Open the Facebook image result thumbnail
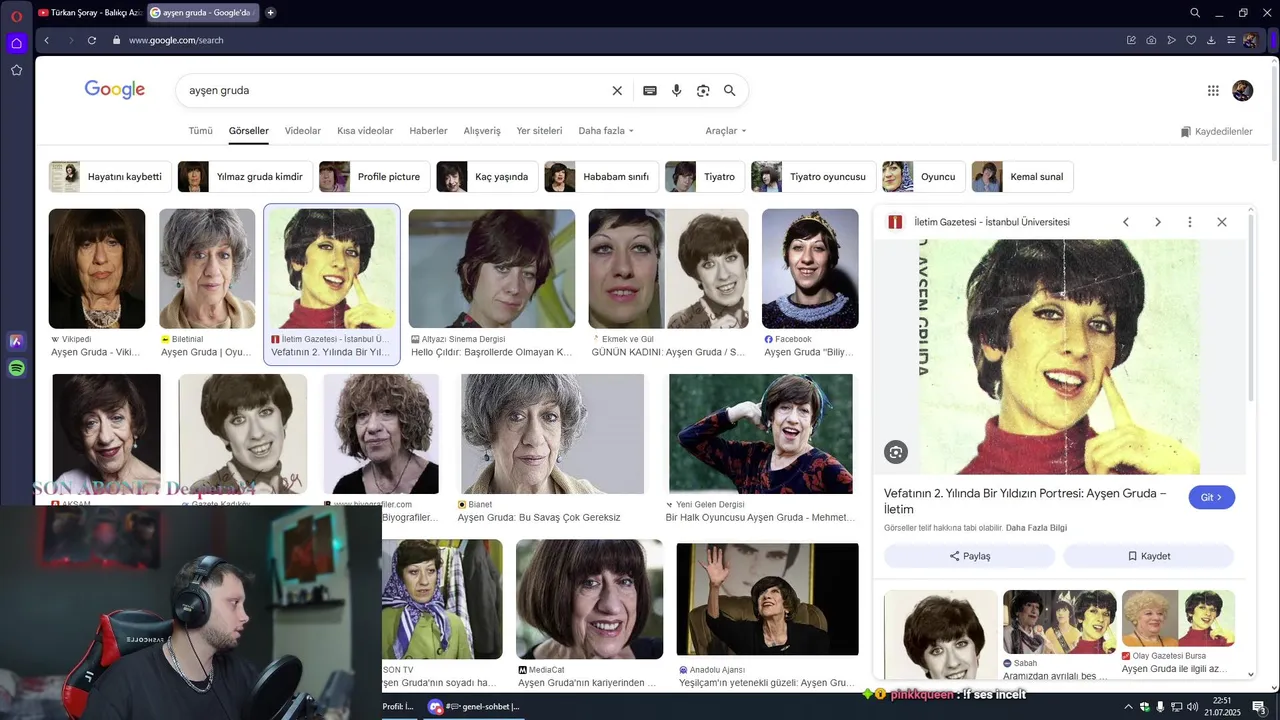Screen dimensions: 1280x720 810,269
